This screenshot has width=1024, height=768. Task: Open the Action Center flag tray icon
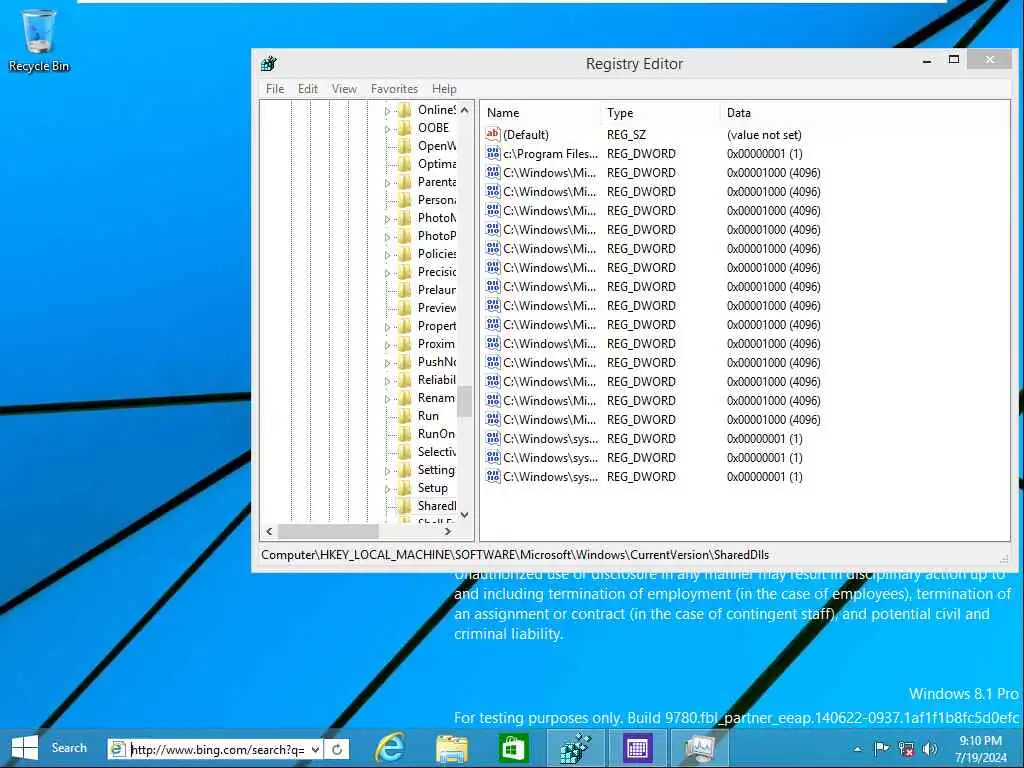[x=881, y=749]
